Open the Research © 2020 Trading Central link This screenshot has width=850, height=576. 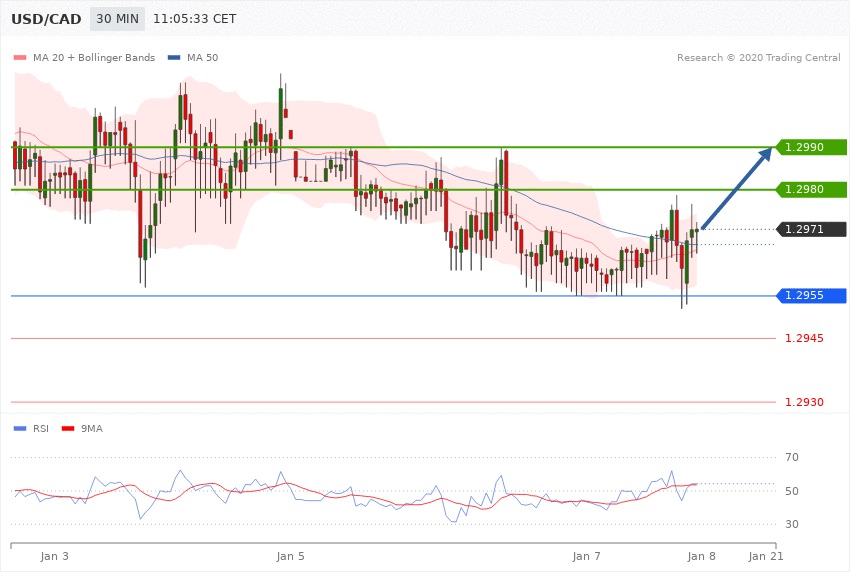pyautogui.click(x=758, y=57)
